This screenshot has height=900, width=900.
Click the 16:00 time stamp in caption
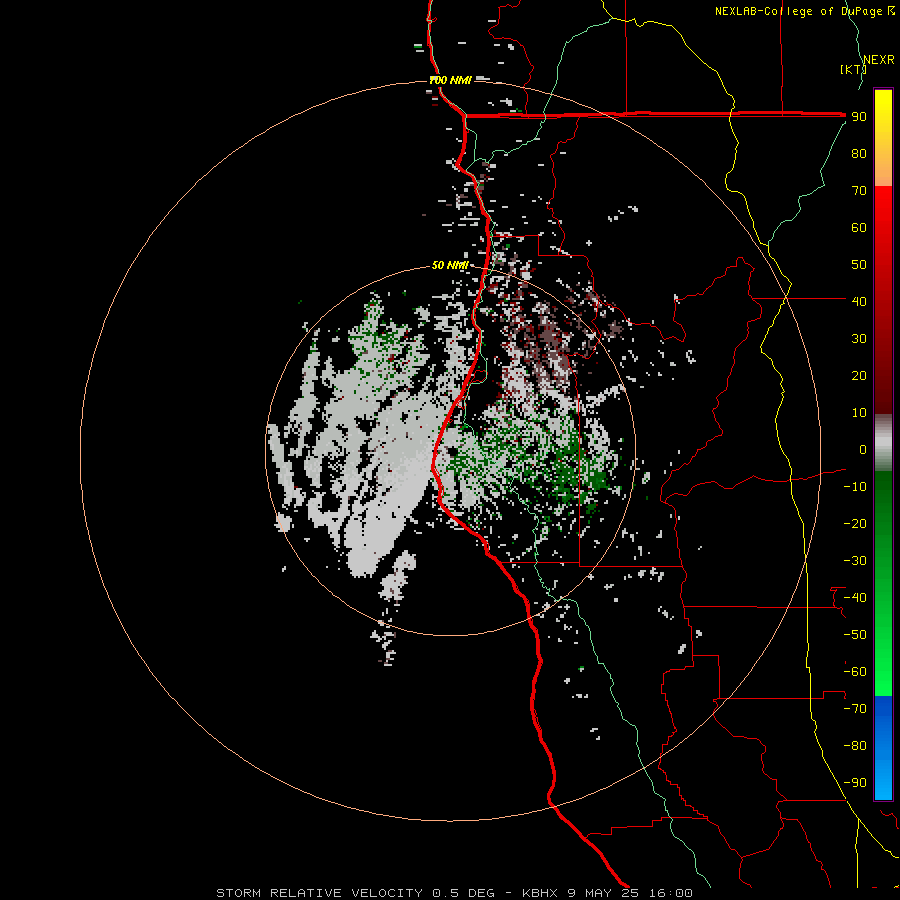(670, 893)
